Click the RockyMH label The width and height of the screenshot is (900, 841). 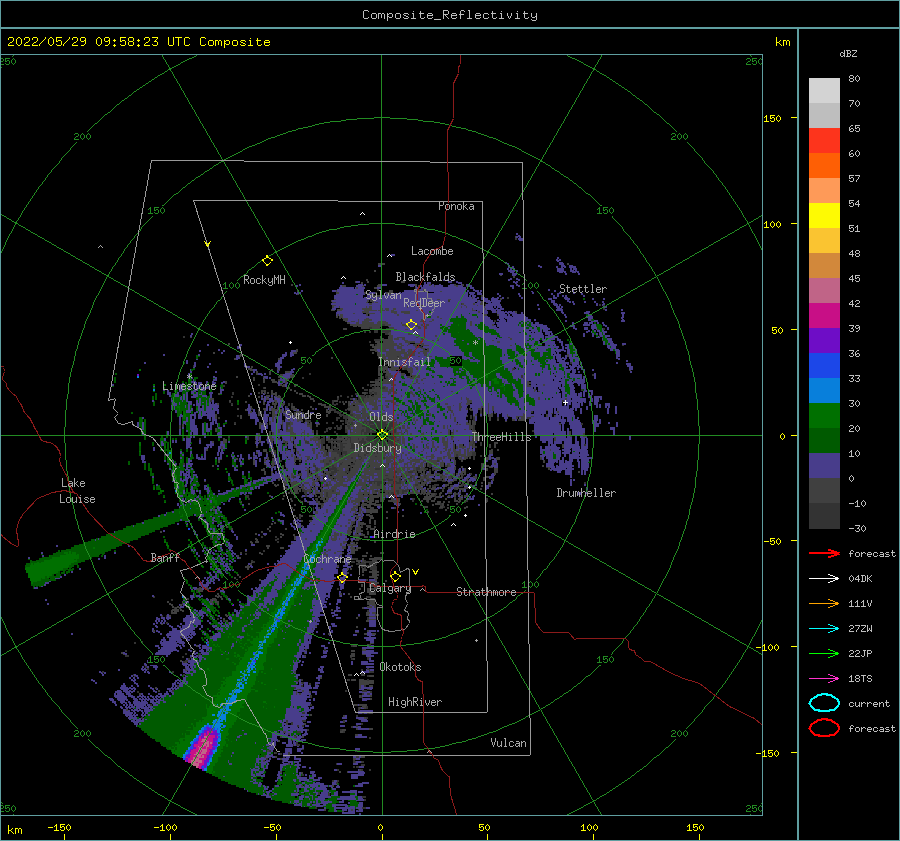point(264,280)
